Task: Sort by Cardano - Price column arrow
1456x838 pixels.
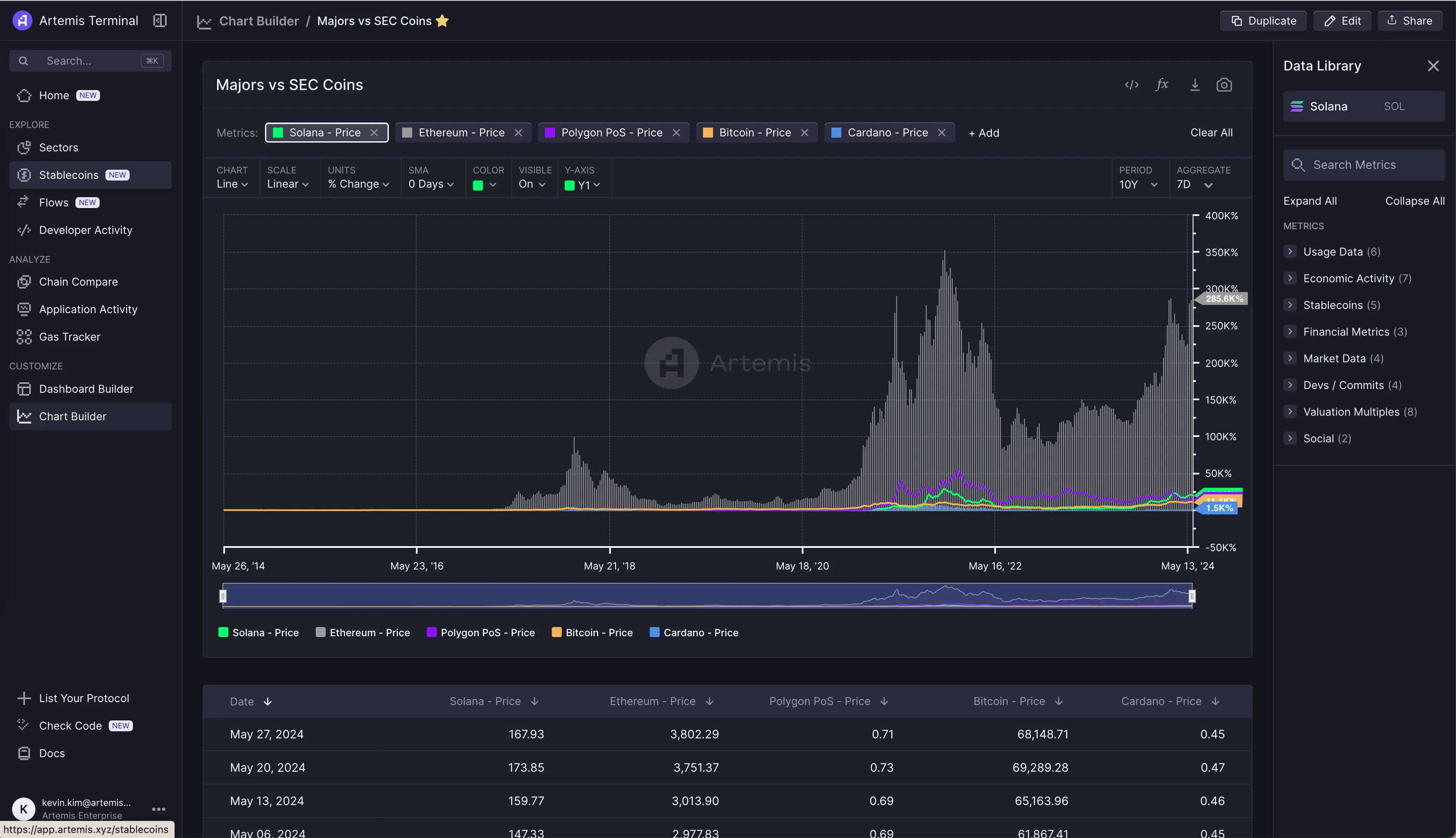Action: [x=1215, y=701]
